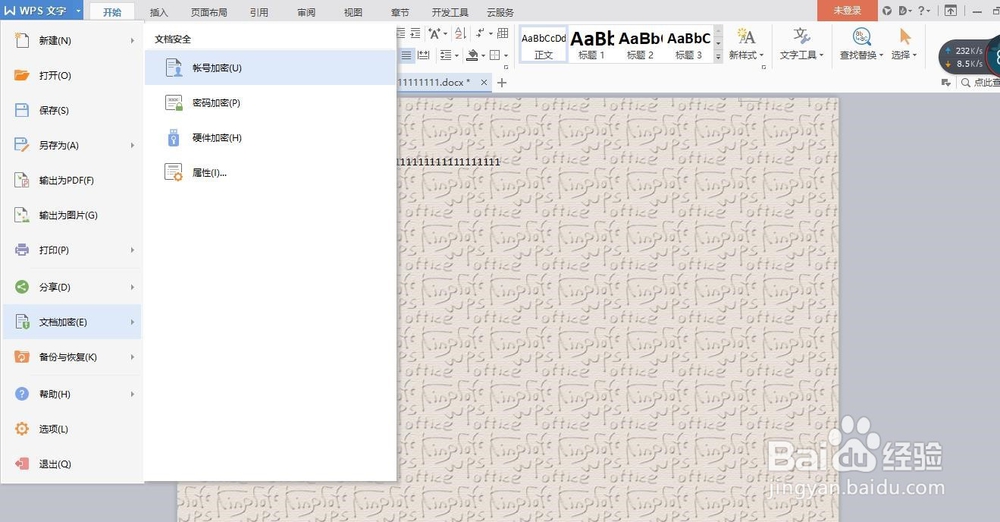Open the 审阅 ribbon tab
This screenshot has width=1000, height=522.
point(306,12)
